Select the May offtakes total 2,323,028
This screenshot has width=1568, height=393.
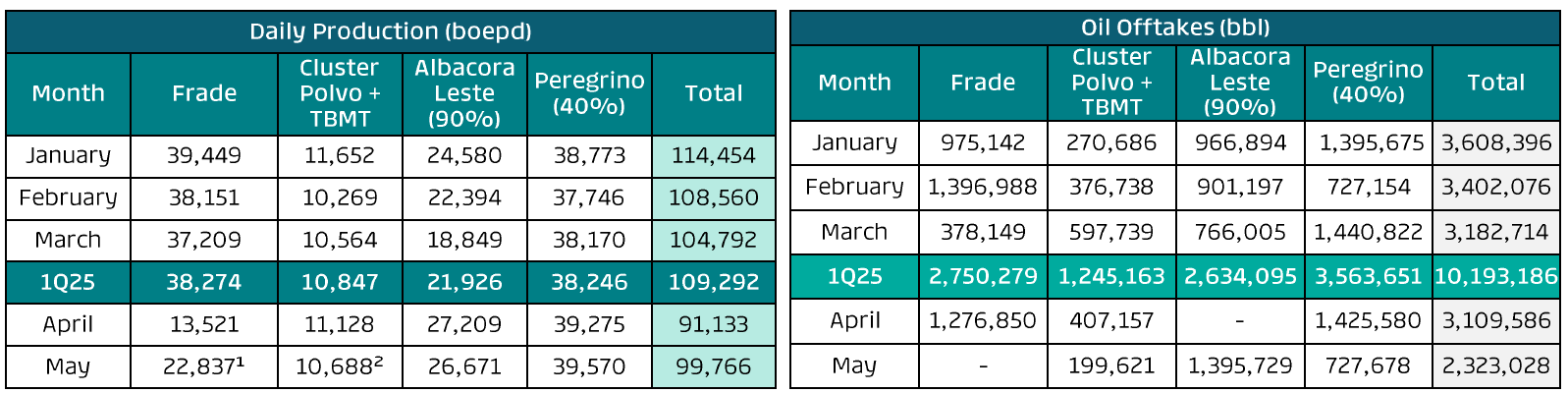coord(1495,365)
